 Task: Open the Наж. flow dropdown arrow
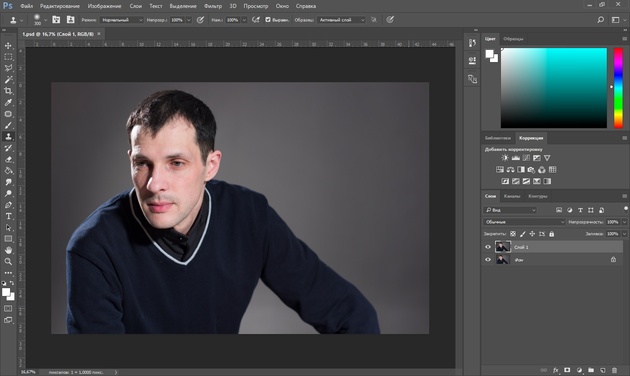click(243, 20)
